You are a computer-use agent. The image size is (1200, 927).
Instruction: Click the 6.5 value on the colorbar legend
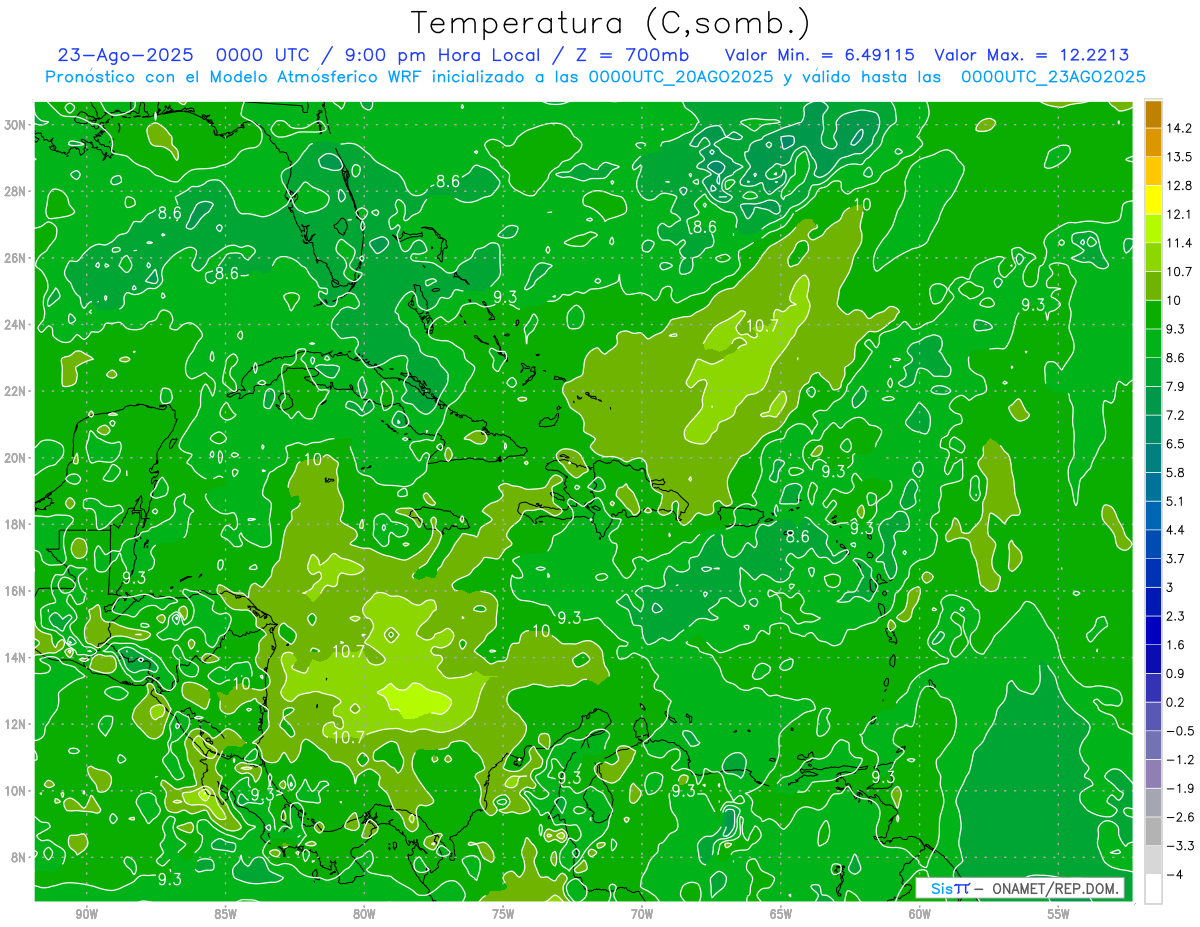[x=1177, y=444]
